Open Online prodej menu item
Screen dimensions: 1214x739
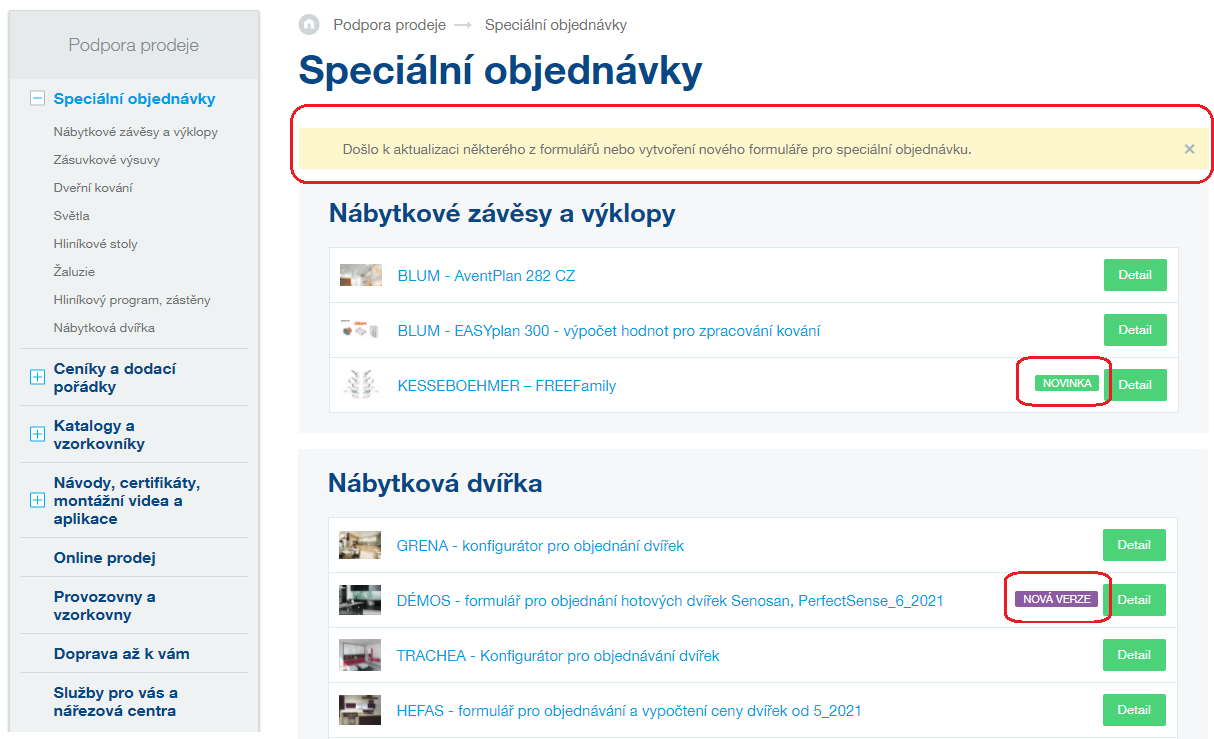pos(105,558)
